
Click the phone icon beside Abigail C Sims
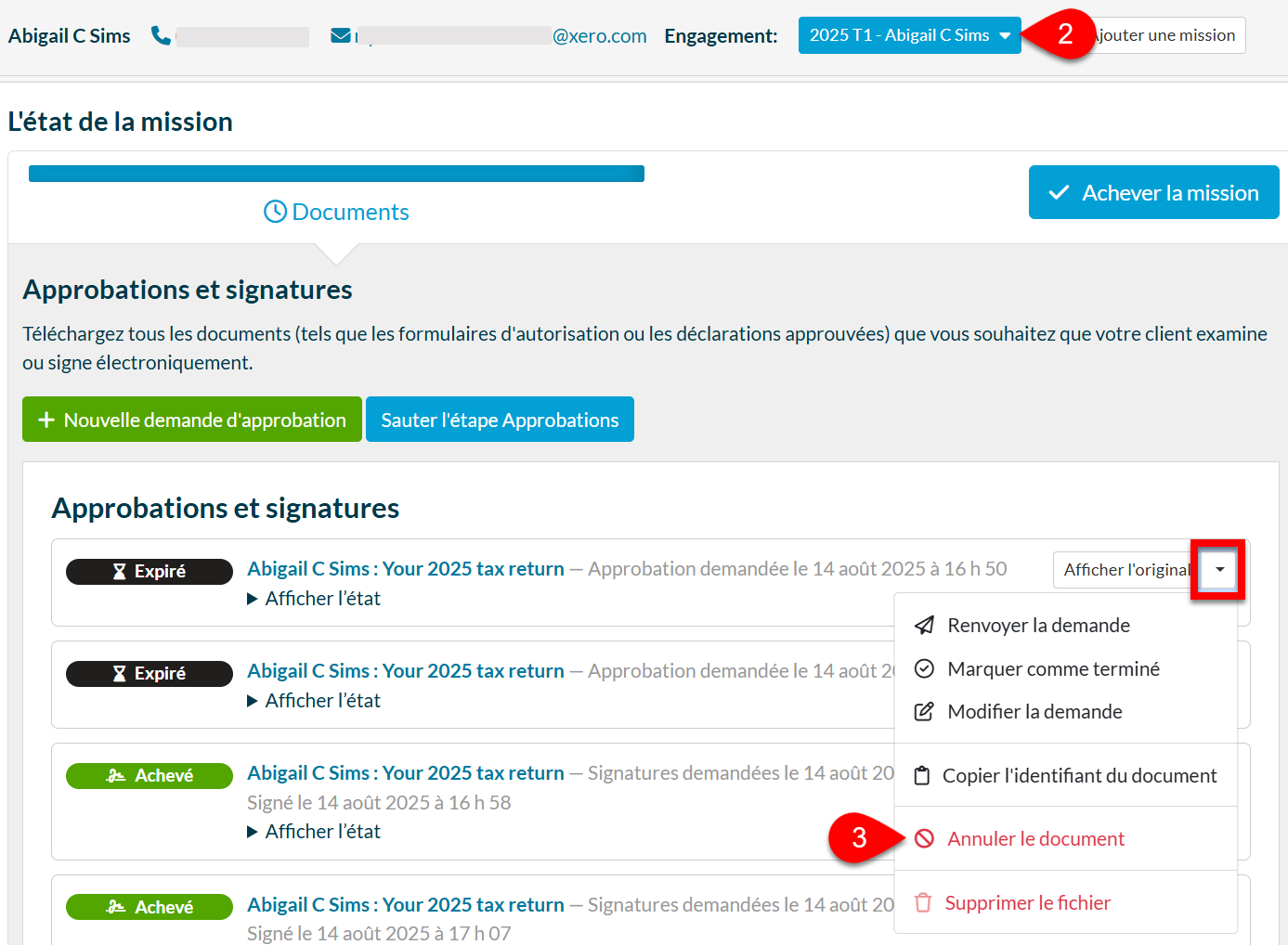click(161, 35)
